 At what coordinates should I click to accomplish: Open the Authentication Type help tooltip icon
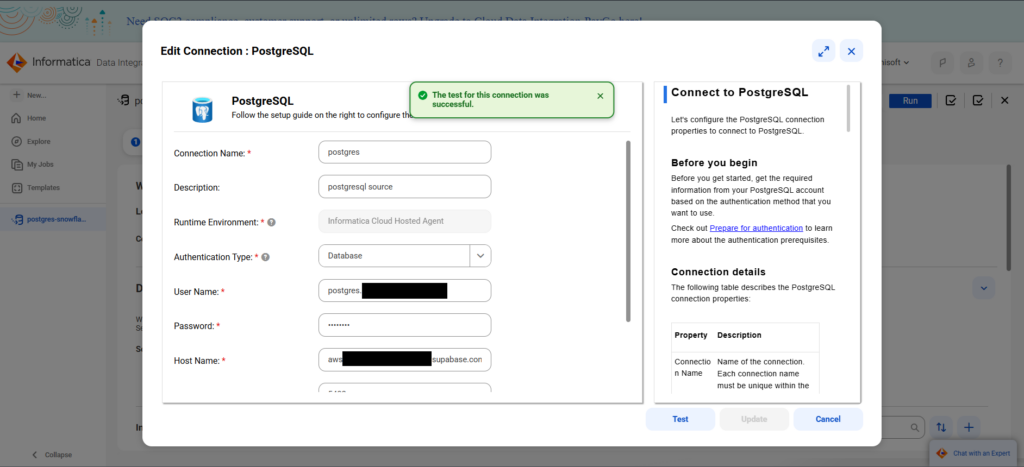point(266,257)
